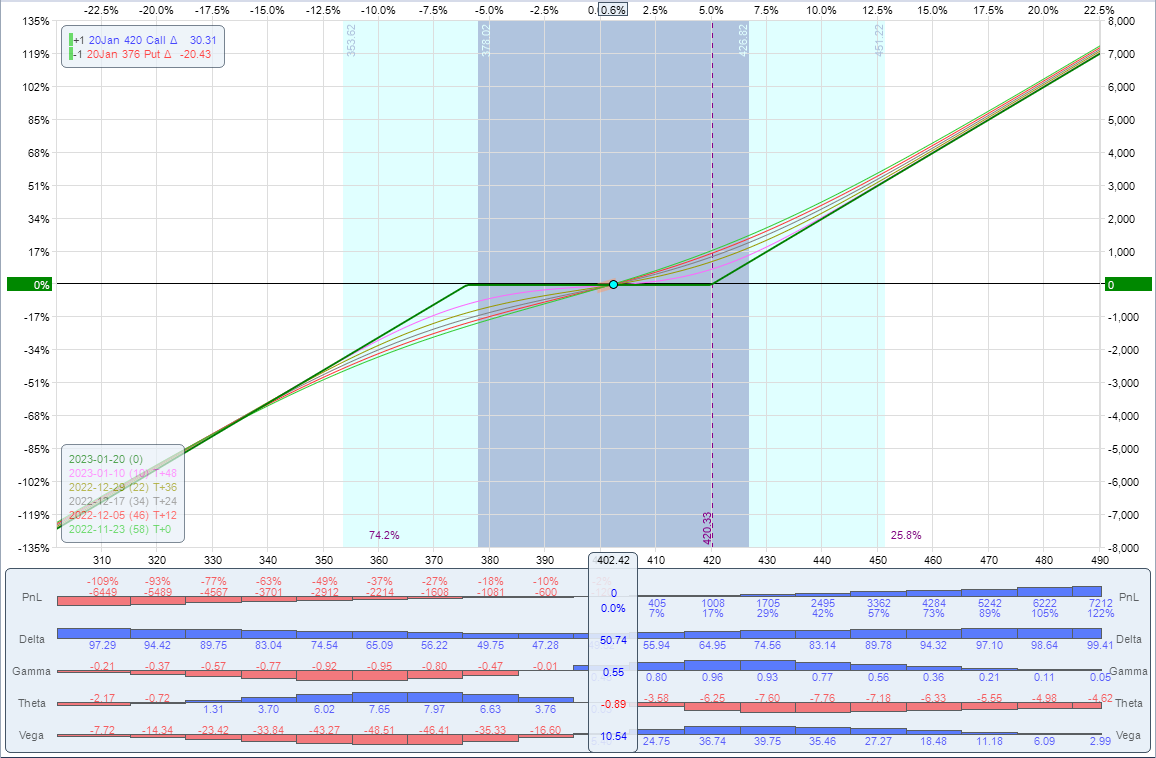Click the 353.62 standard deviation boundary label

tap(351, 40)
